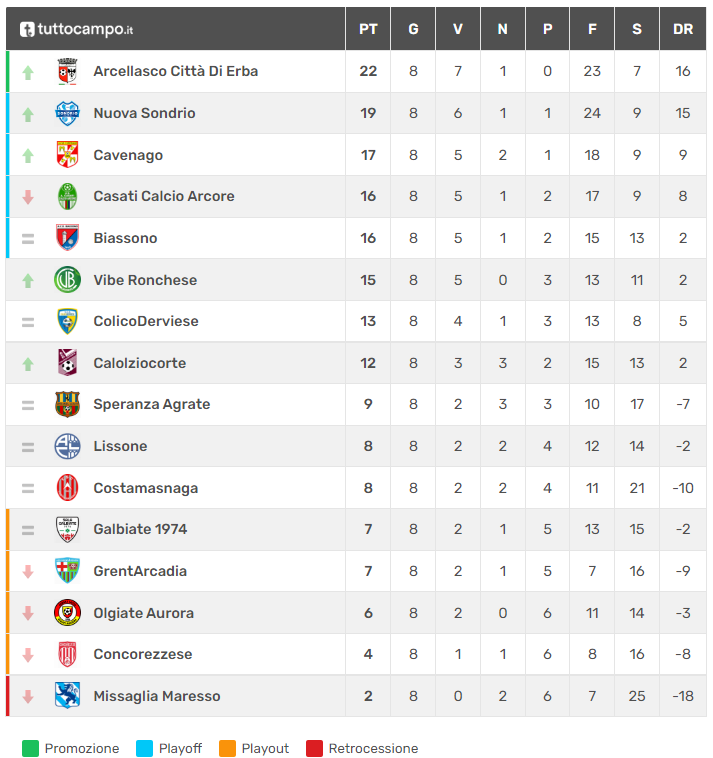
Task: Open Galbiate 1974 team link
Action: coord(140,529)
